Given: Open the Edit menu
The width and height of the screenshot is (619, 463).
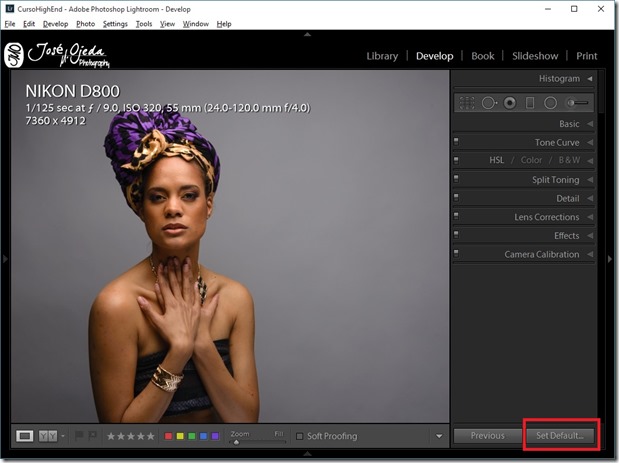Looking at the screenshot, I should [x=29, y=24].
